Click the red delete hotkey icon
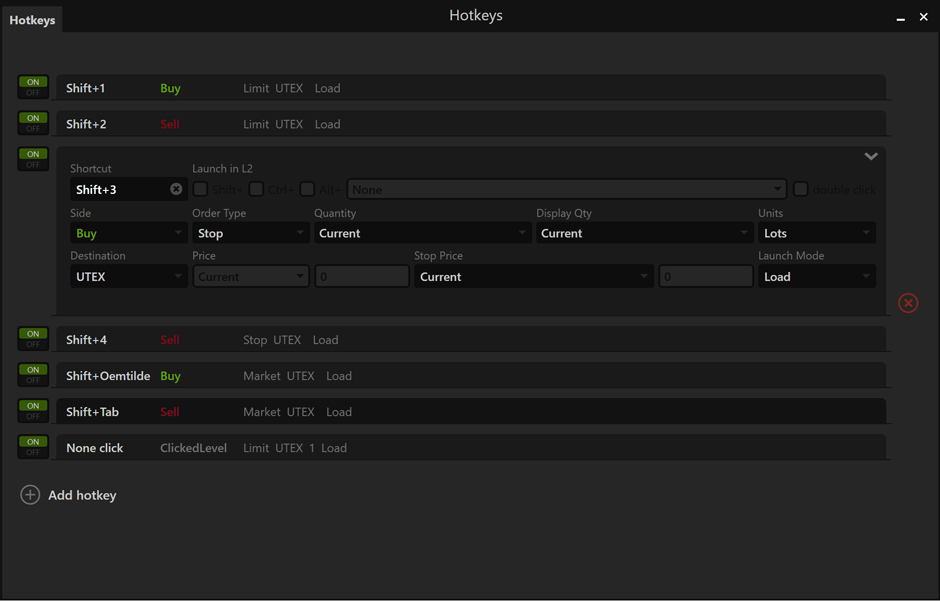The height and width of the screenshot is (601, 940). pos(908,303)
